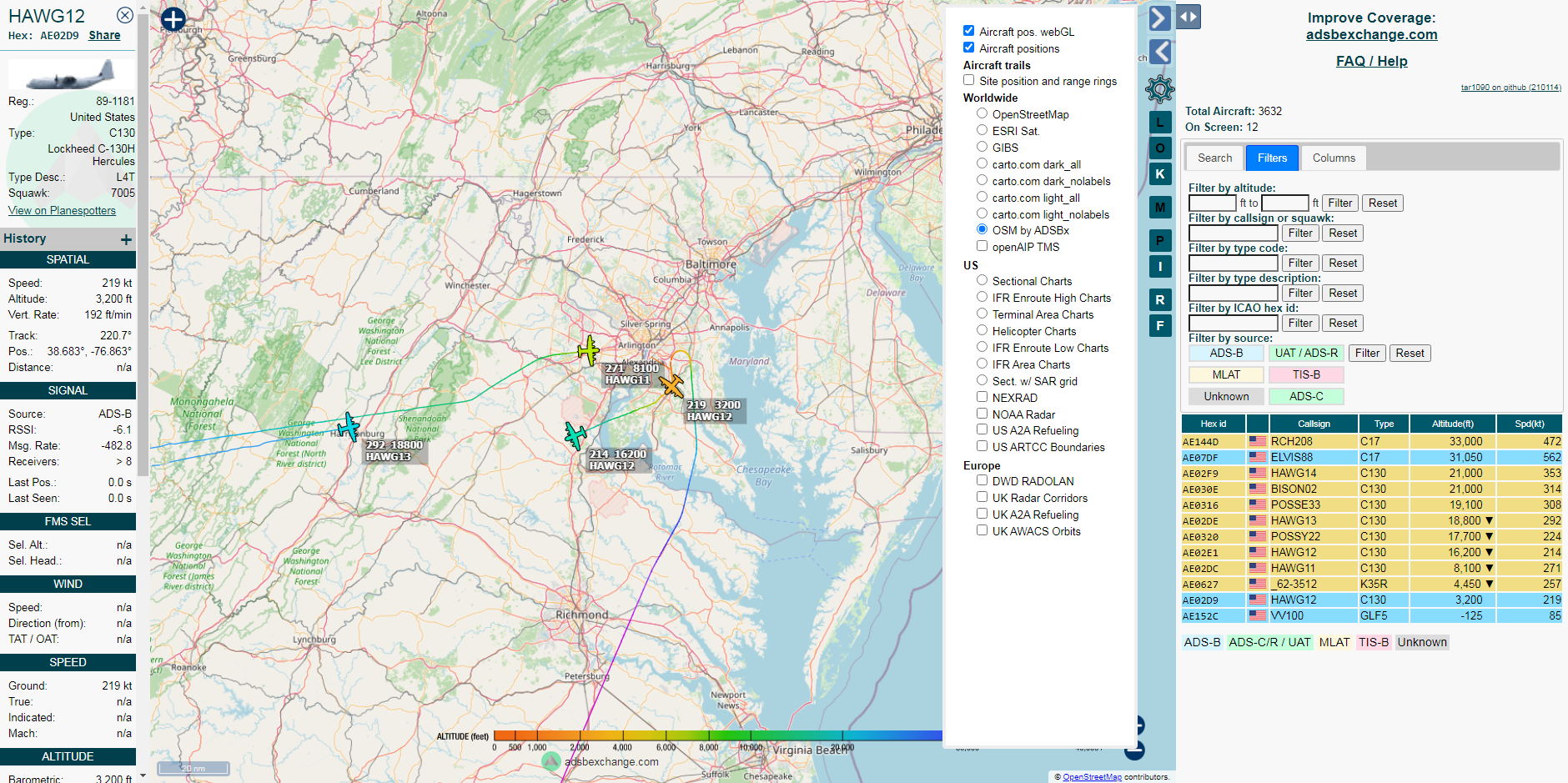1568x783 pixels.
Task: Enable Site position and range rings
Action: 968,80
